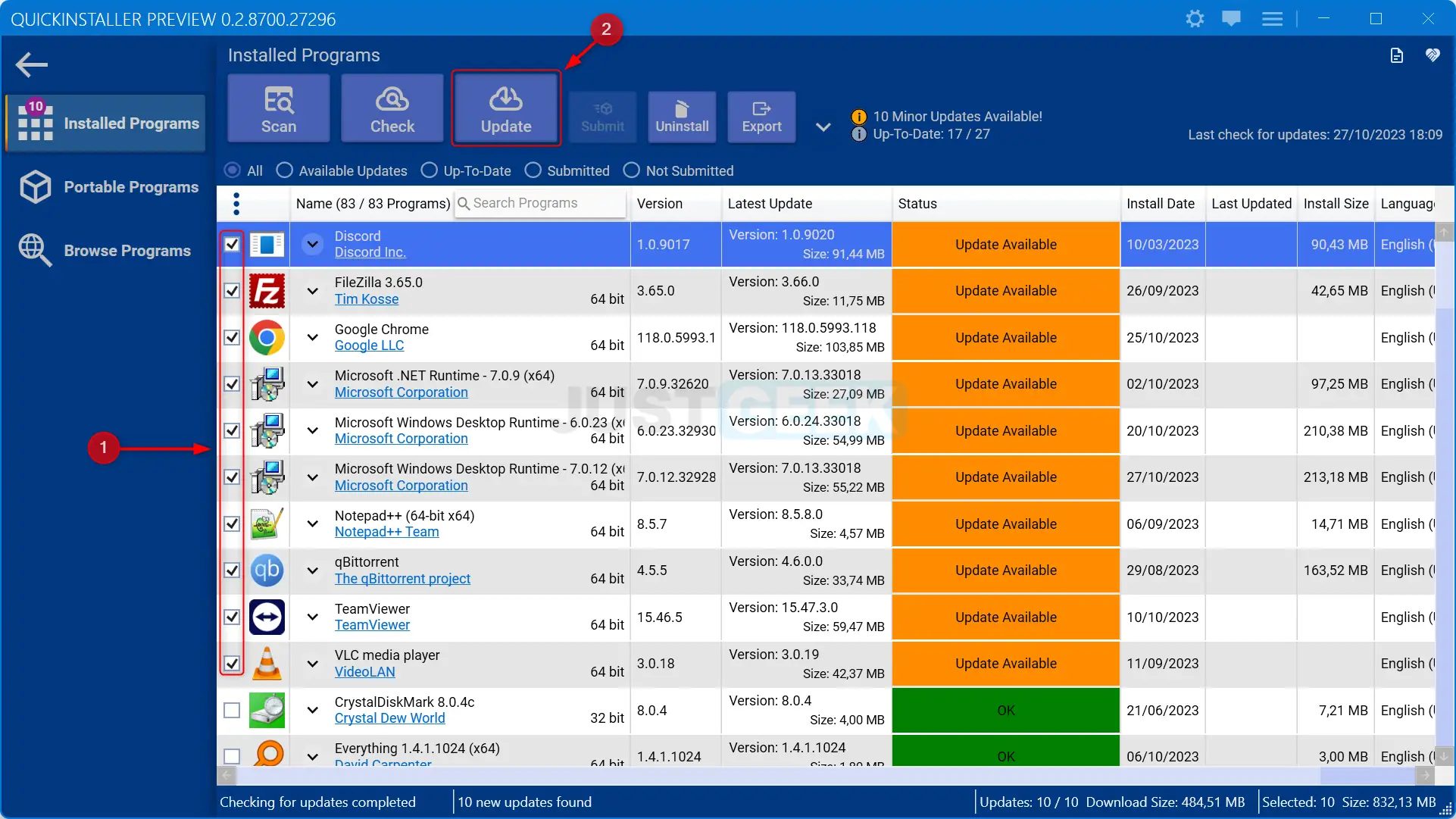The width and height of the screenshot is (1456, 819).
Task: Click the TeamViewer program icon
Action: pos(267,617)
